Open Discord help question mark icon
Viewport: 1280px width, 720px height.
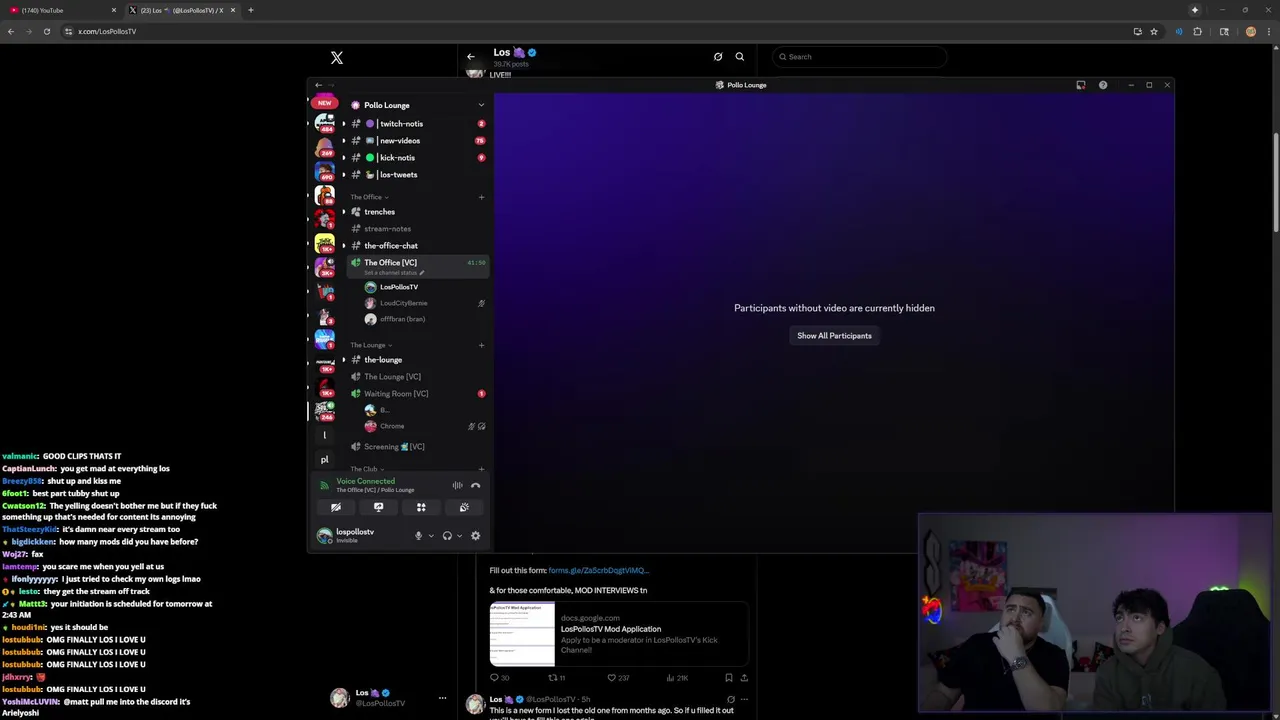[1103, 85]
